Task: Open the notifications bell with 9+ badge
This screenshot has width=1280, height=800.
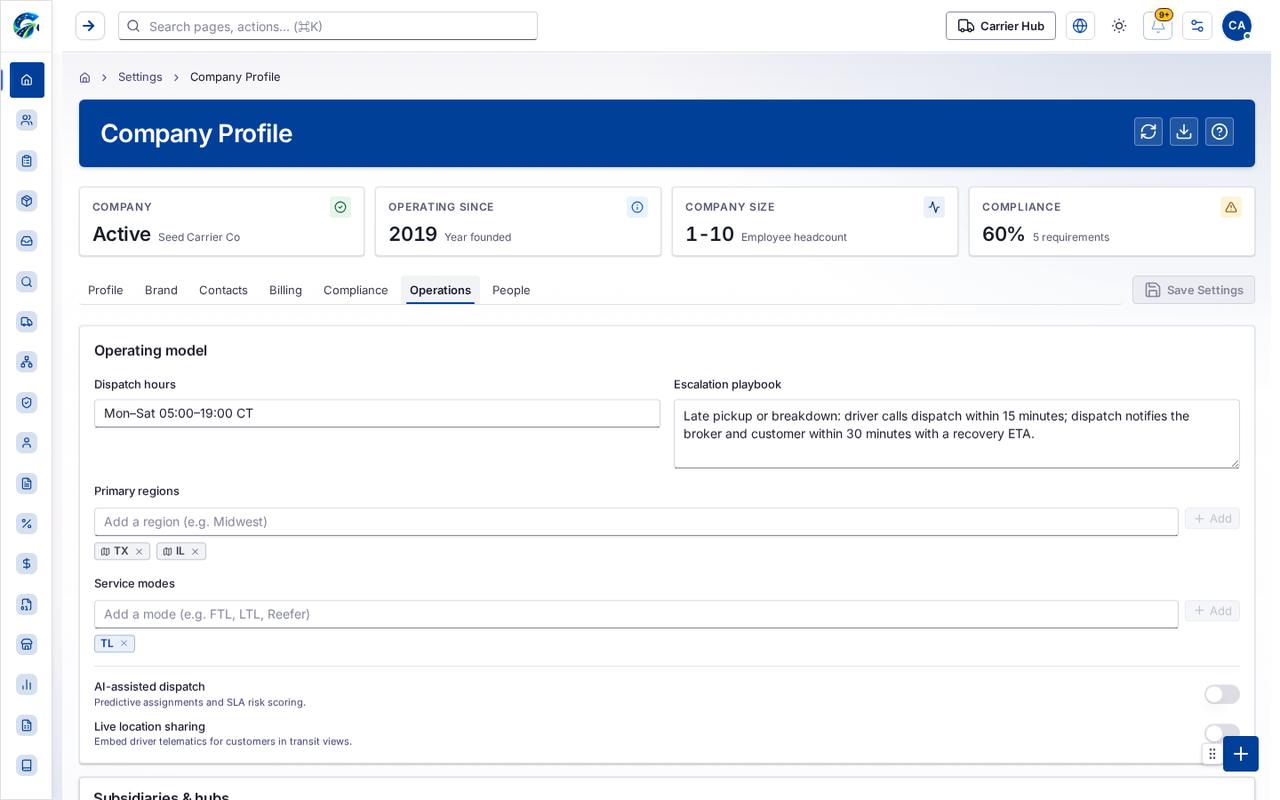Action: pyautogui.click(x=1158, y=26)
